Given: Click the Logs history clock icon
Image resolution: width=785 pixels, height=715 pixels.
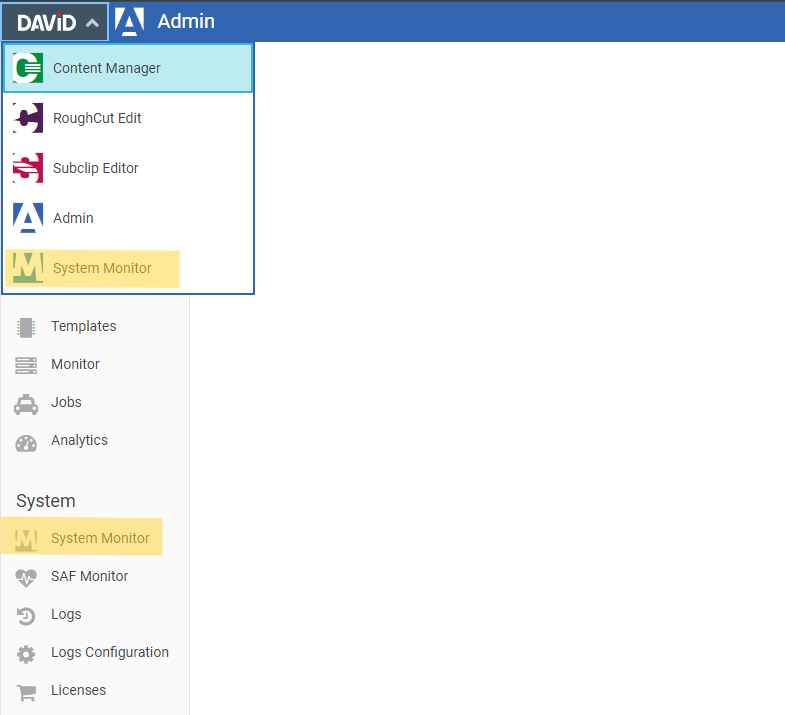Looking at the screenshot, I should click(x=26, y=615).
